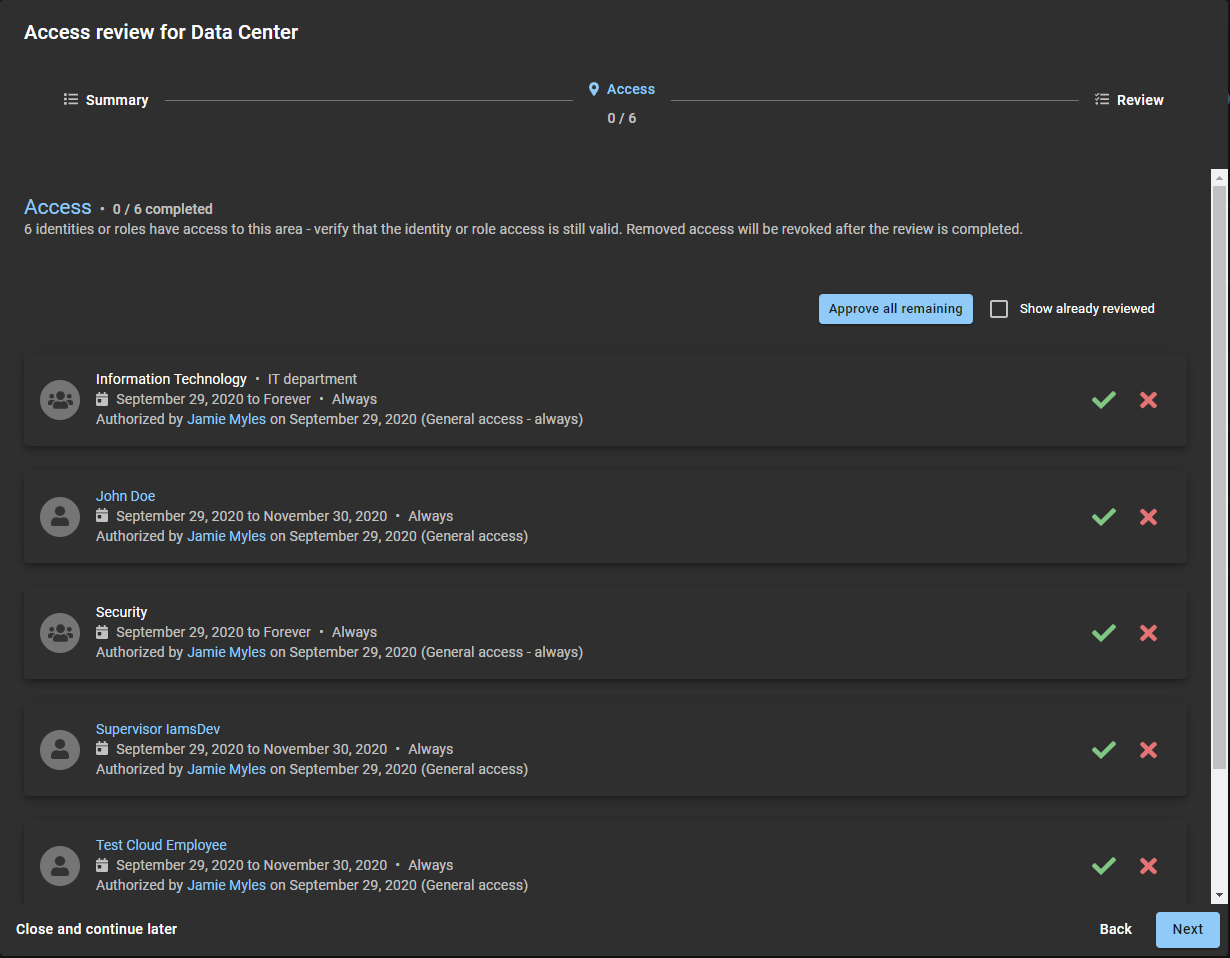Screen dimensions: 1230x958
Task: Deny Information Technology access with red X
Action: click(1148, 400)
